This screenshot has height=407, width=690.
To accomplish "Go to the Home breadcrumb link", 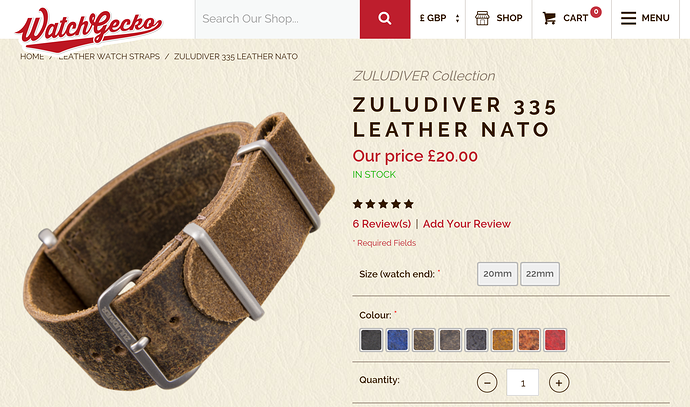I will (32, 56).
